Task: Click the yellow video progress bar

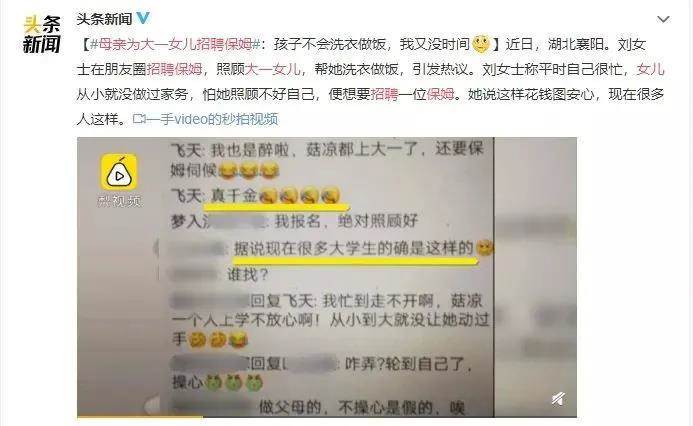Action: pos(140,416)
